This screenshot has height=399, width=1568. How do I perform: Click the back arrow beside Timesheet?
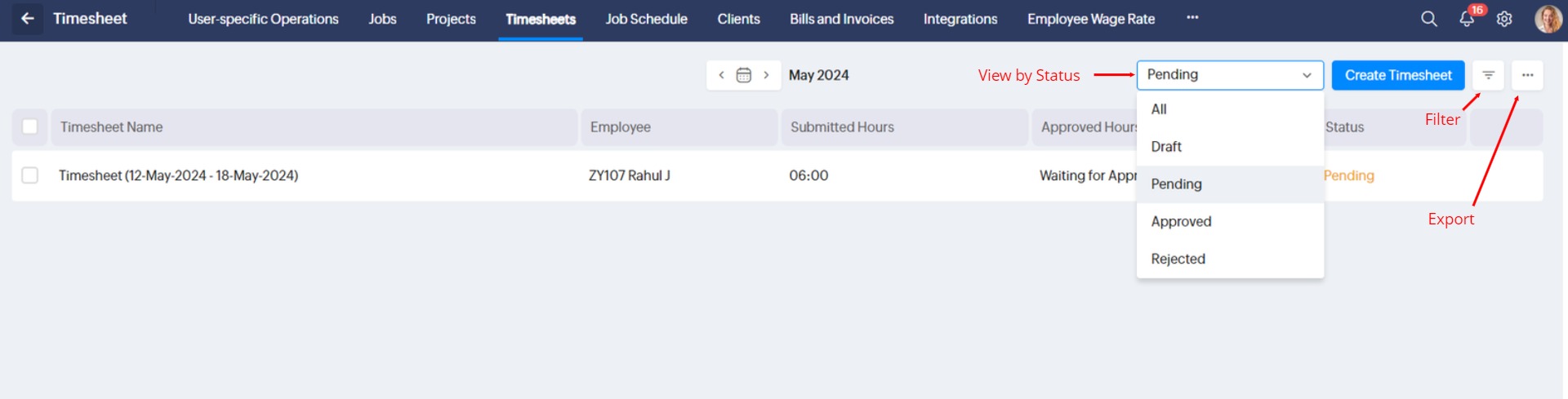pyautogui.click(x=28, y=18)
